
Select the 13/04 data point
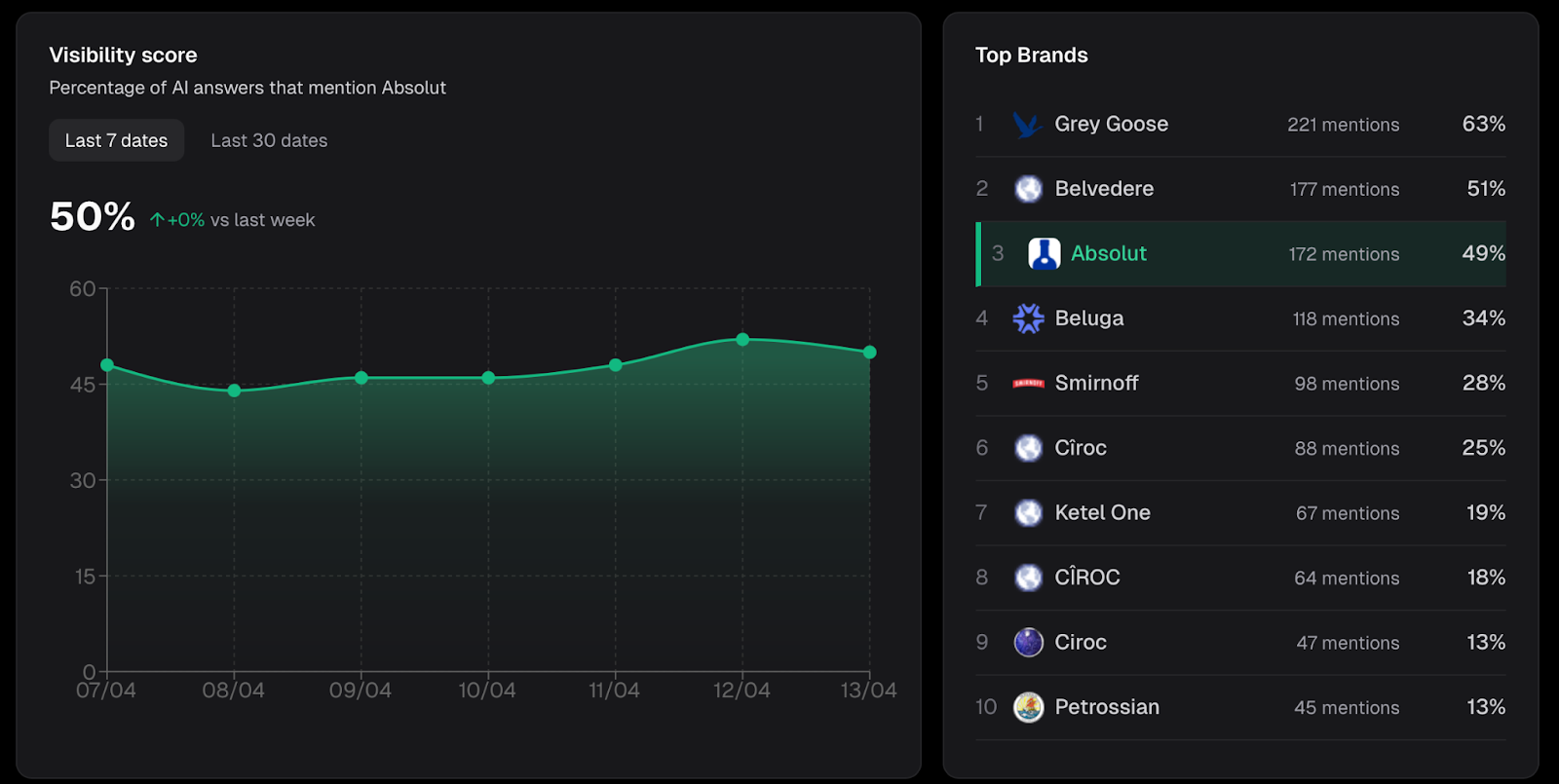pos(870,353)
